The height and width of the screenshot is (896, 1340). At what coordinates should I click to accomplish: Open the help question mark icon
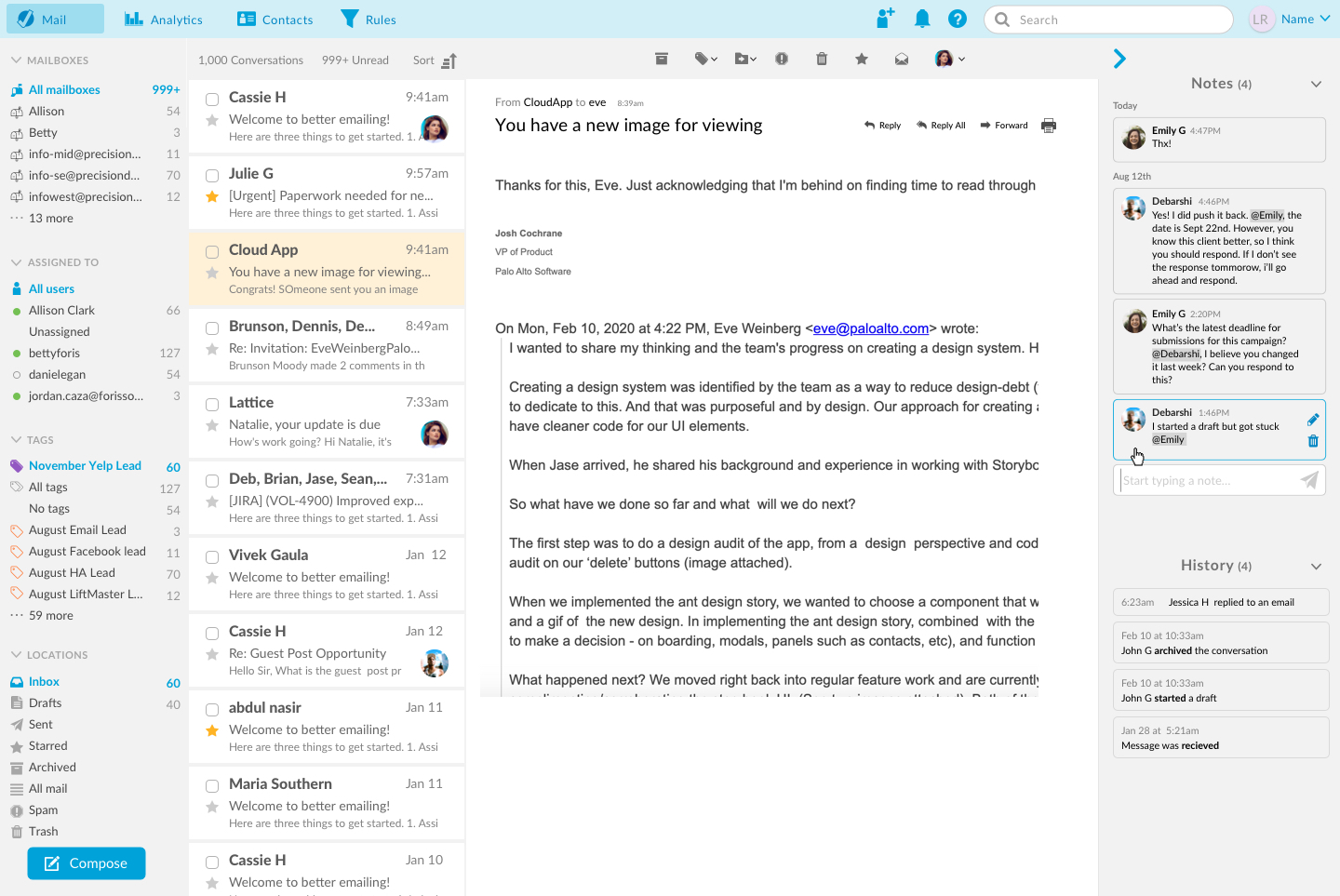958,19
